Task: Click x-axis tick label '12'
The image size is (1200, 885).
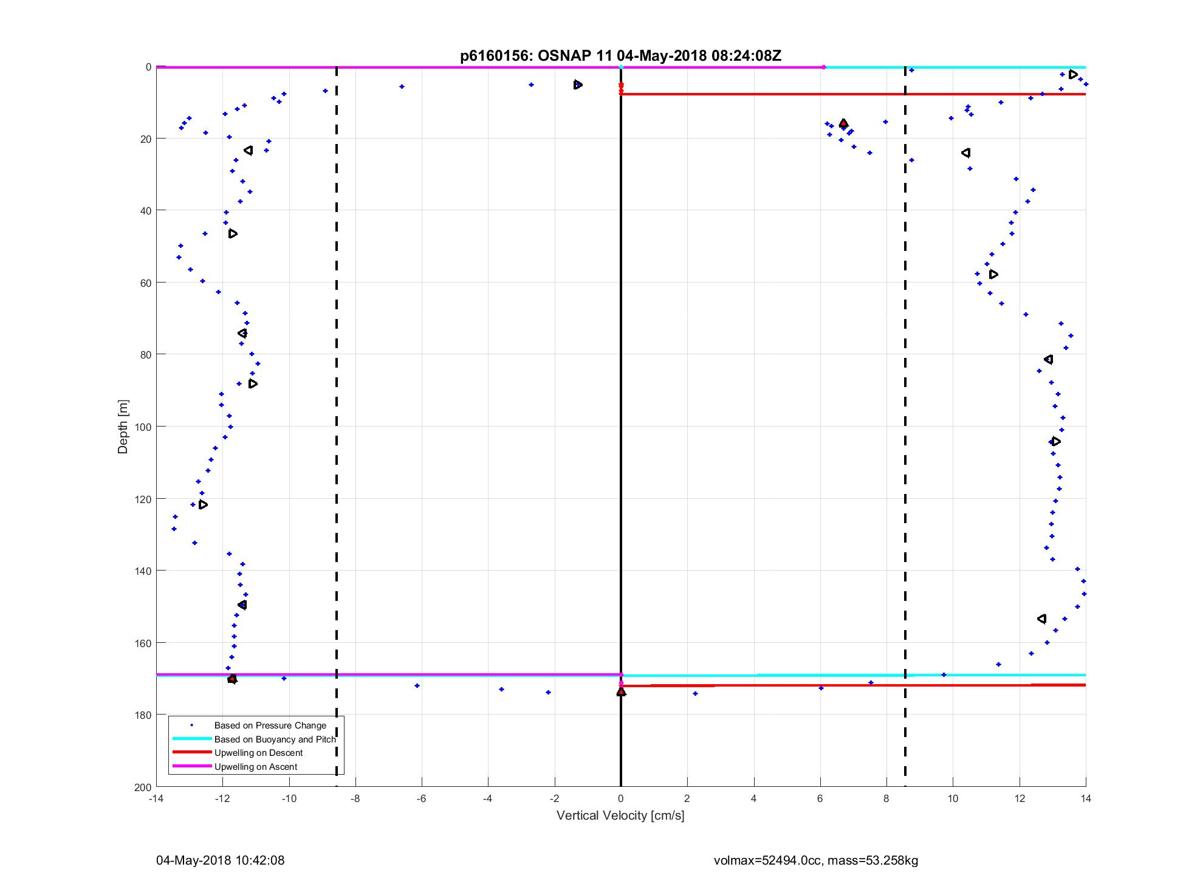Action: [1019, 798]
